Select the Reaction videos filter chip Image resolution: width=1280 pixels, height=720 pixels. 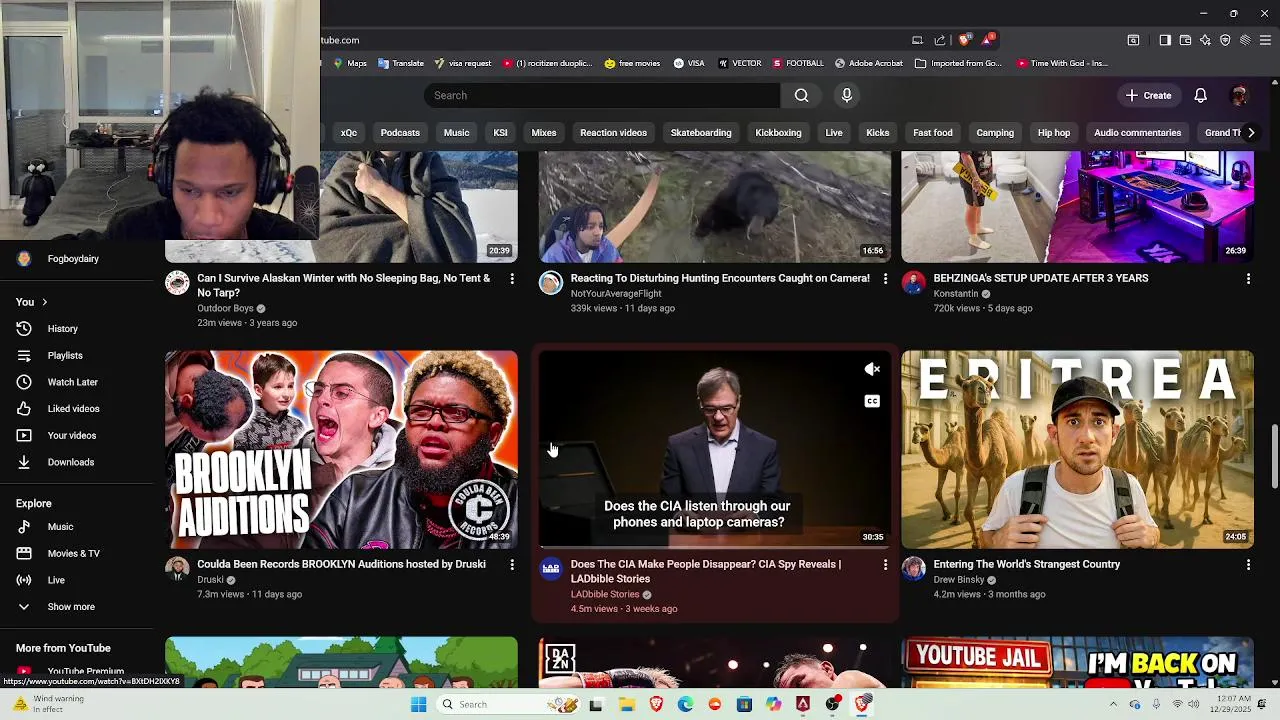pos(613,133)
